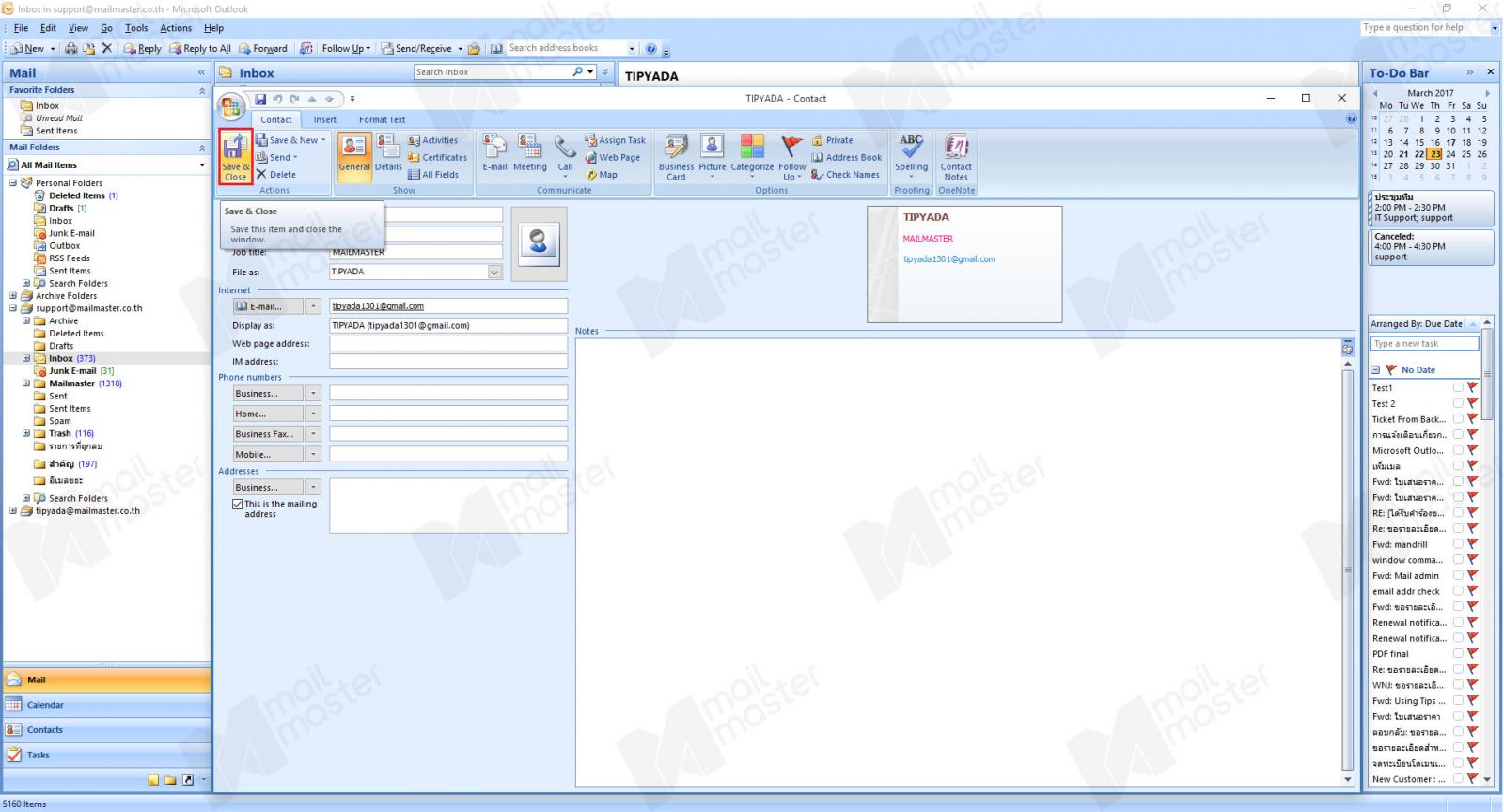The width and height of the screenshot is (1504, 812).
Task: Tick the 'Fwd: Mail admin' task checkbox
Action: click(1458, 575)
